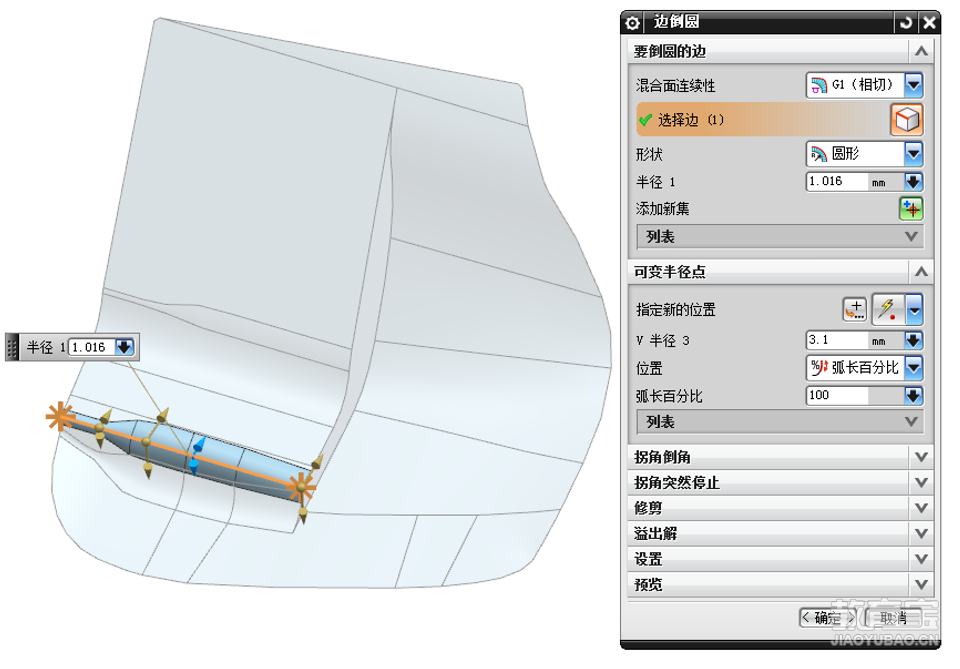The width and height of the screenshot is (960, 669).
Task: Open the on-screen 半径 1 value options arrow
Action: click(x=124, y=347)
